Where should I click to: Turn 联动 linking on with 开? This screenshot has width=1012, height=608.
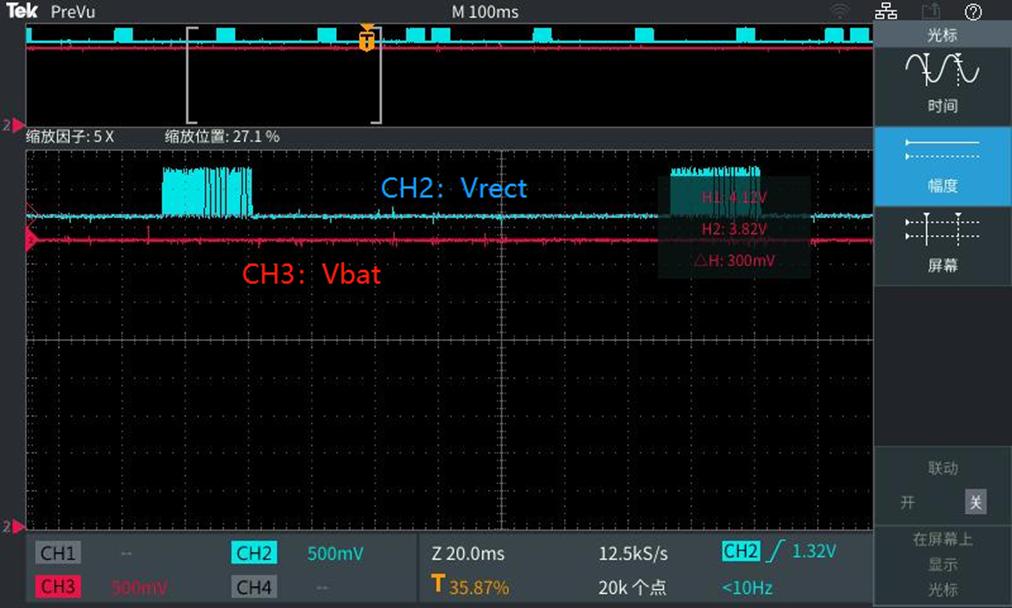tap(907, 502)
